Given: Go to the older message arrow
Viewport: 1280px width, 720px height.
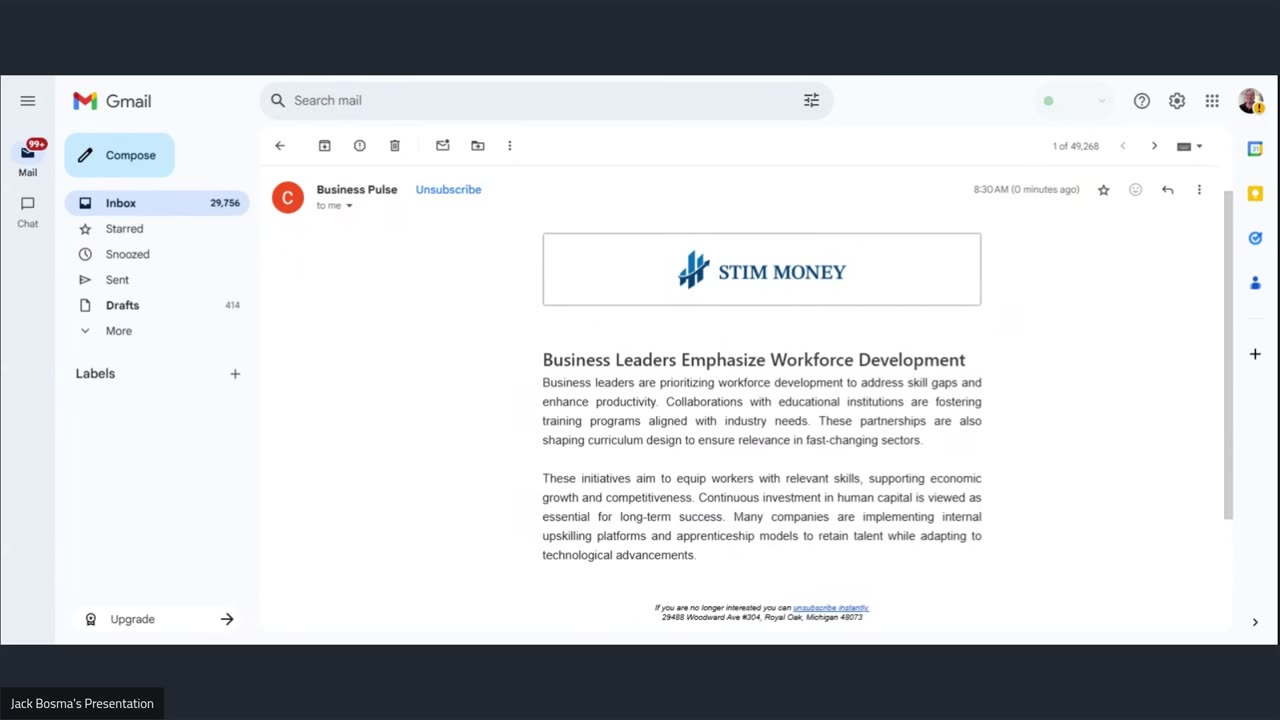Looking at the screenshot, I should (x=1154, y=146).
